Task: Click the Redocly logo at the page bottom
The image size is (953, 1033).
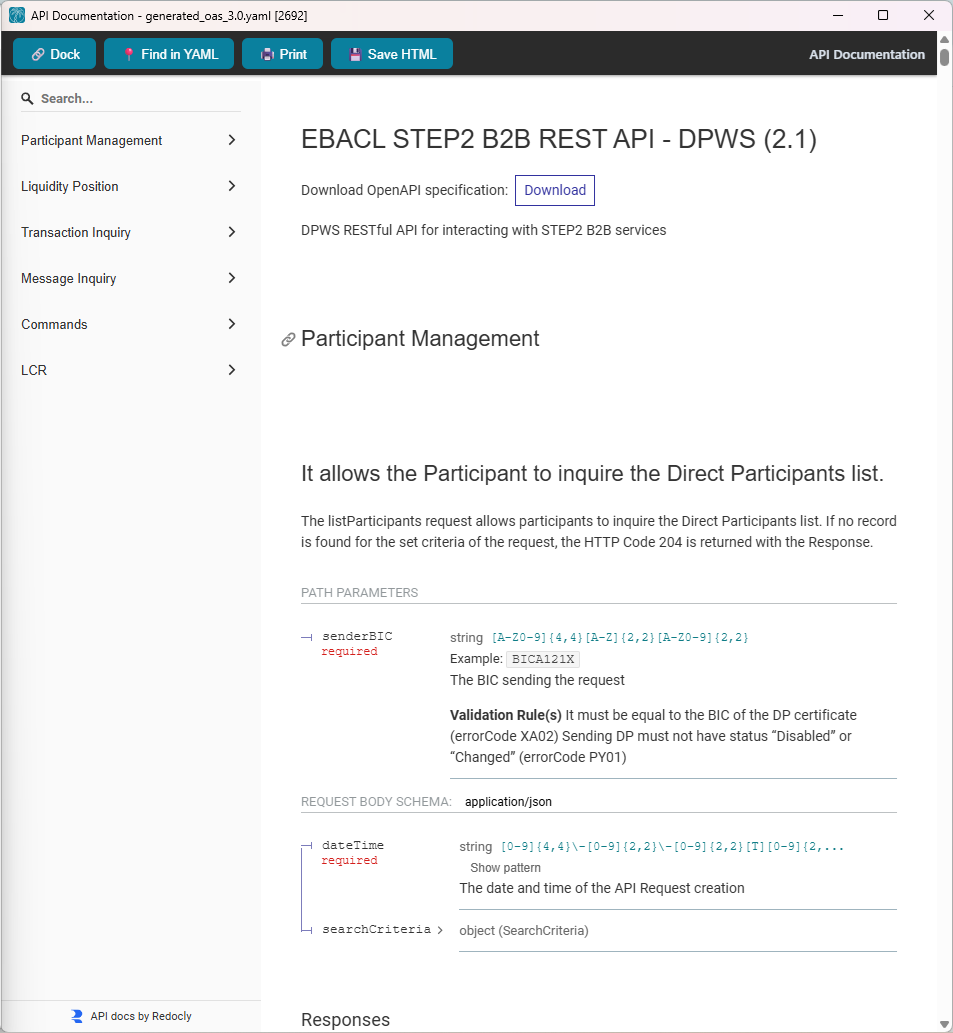Action: (77, 1016)
